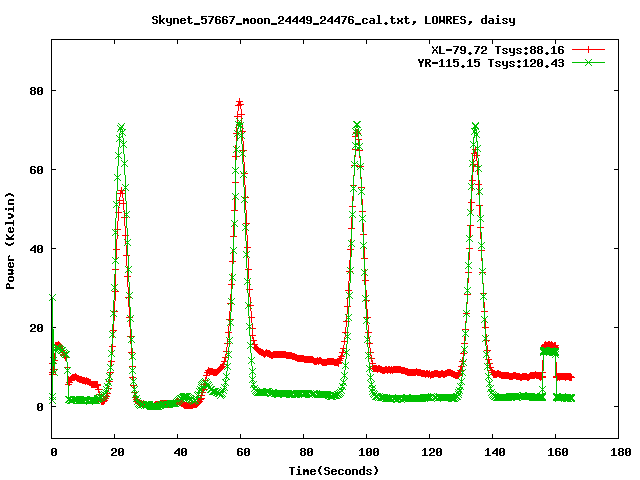Click the Time(Seconds) axis label
This screenshot has height=480, width=640.
point(334,471)
